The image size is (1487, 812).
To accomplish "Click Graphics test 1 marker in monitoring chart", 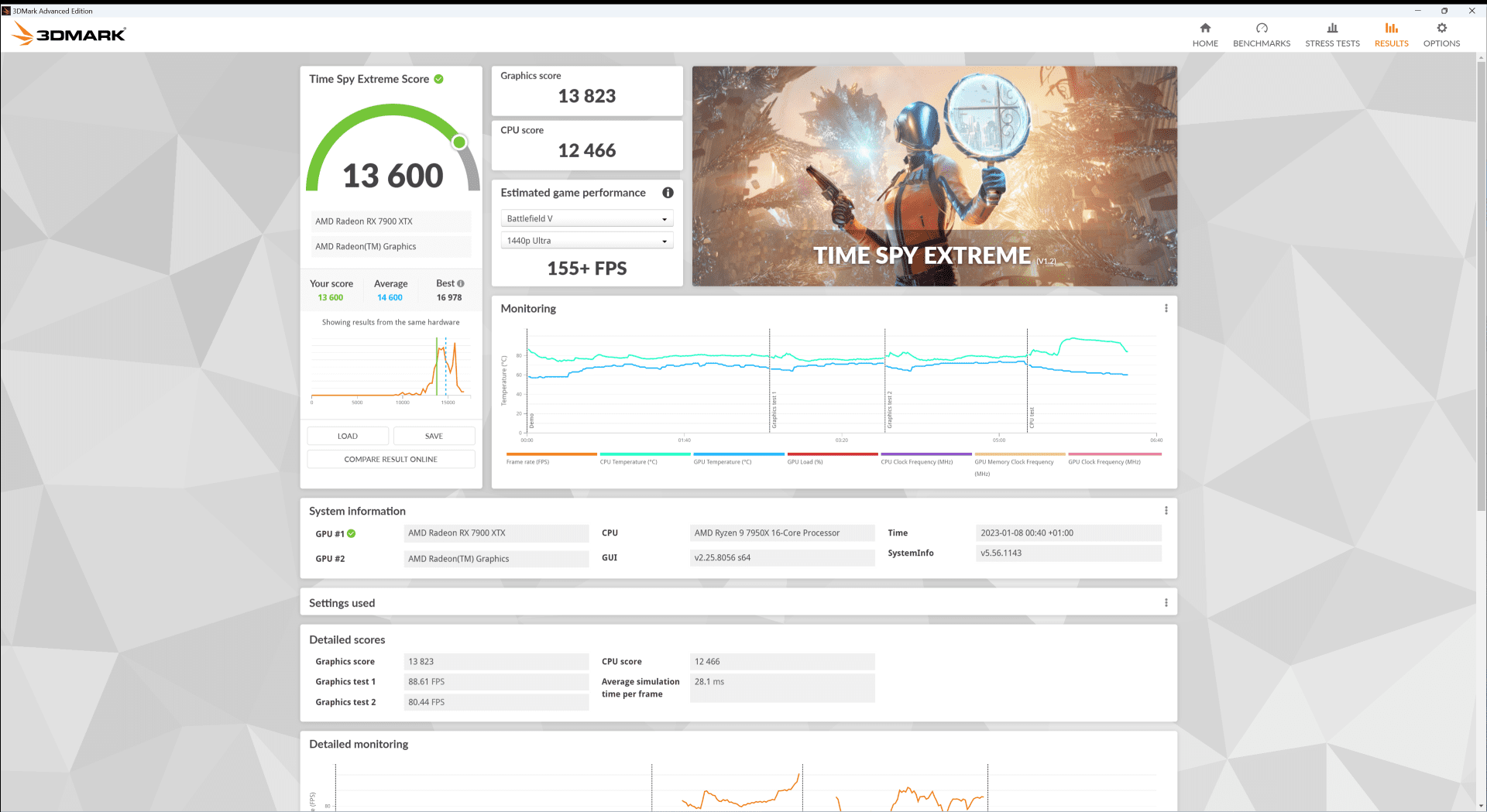I will [774, 410].
